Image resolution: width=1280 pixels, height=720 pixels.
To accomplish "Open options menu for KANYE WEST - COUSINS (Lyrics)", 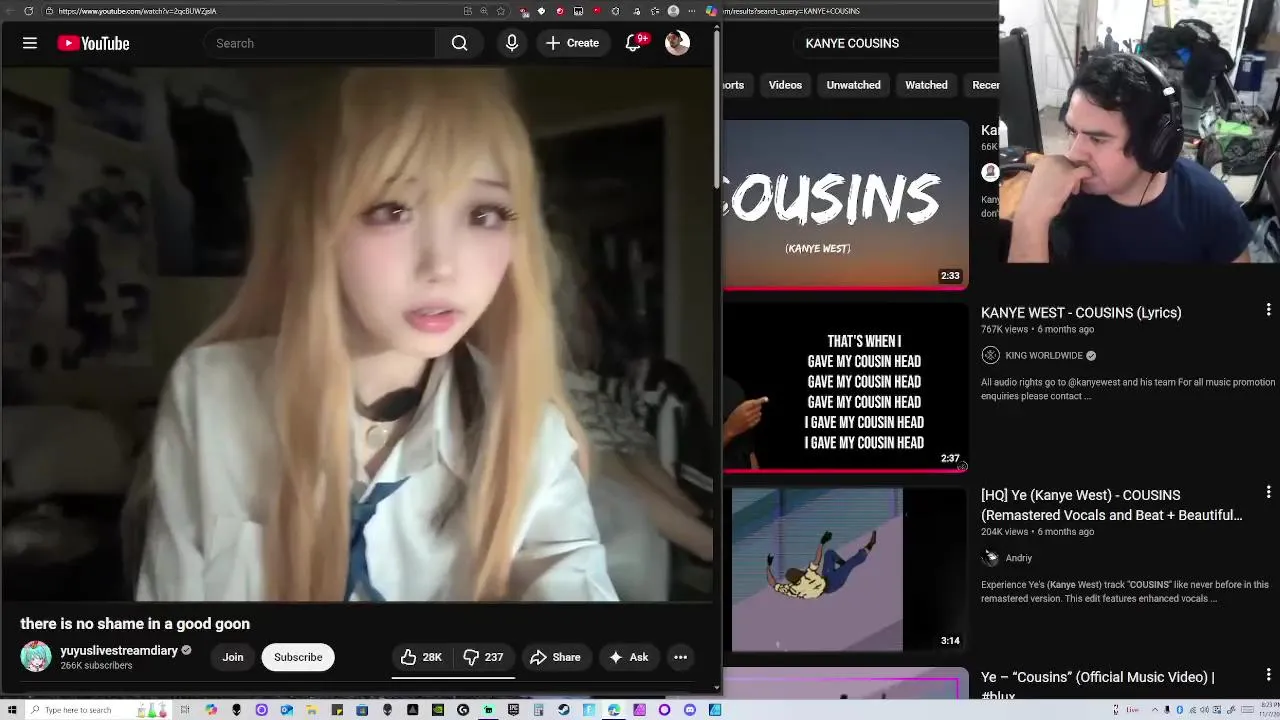I will coord(1268,311).
